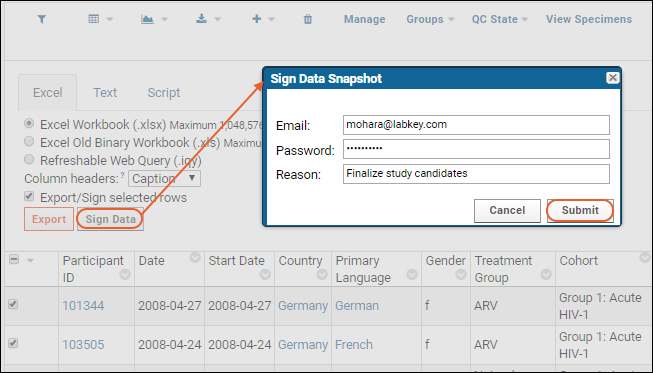The width and height of the screenshot is (653, 373).
Task: Open the plus insert data menu
Action: point(263,19)
